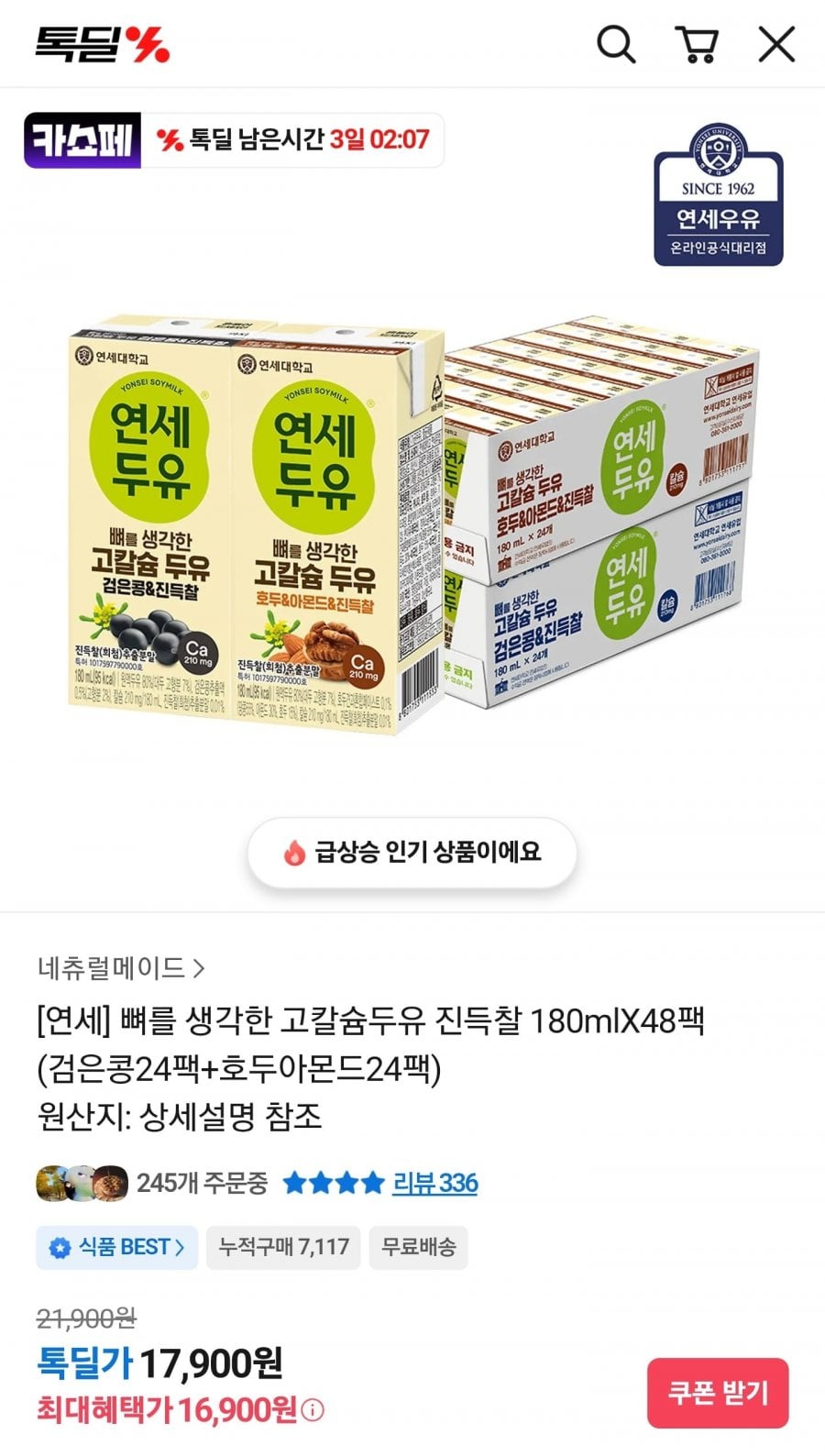Expand the 네츄럴메이드 brand chevron
Screen dimensions: 825x1456
tap(200, 968)
